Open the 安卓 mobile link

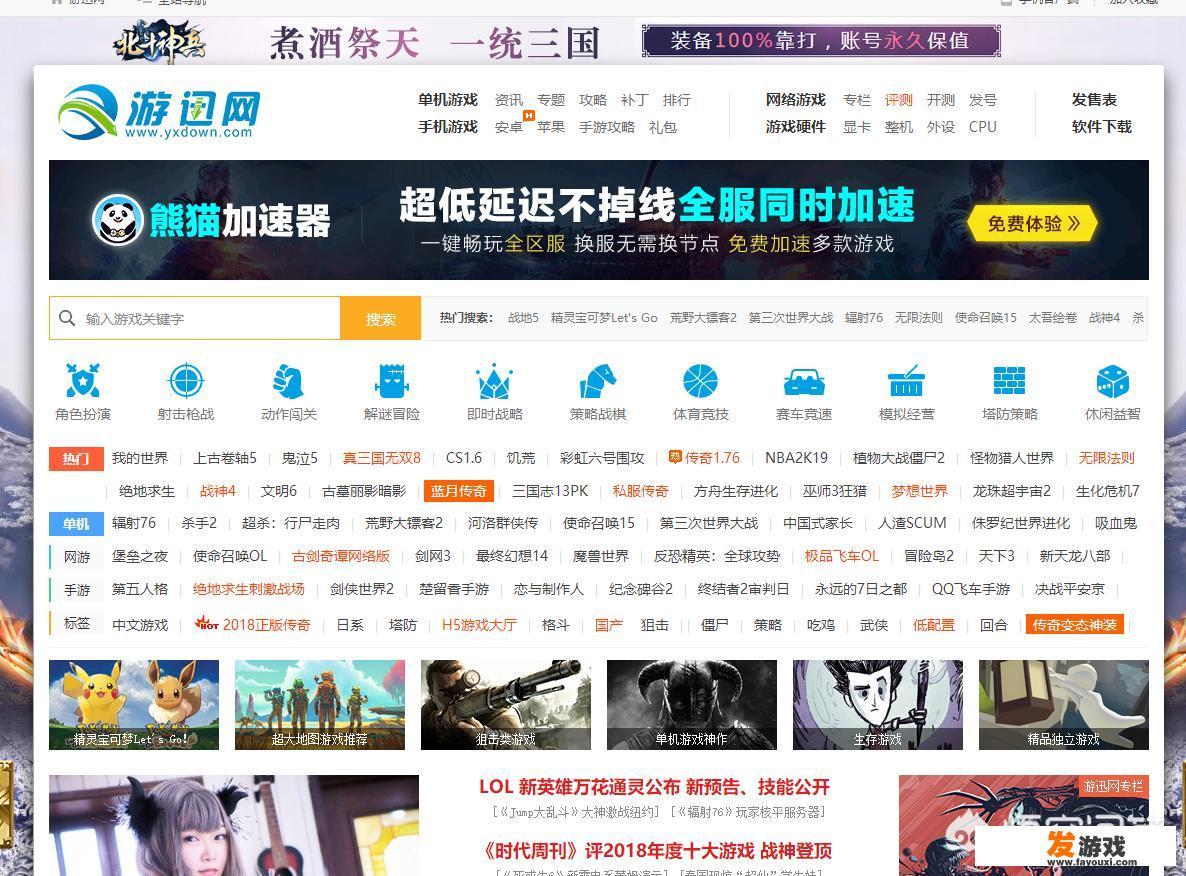pyautogui.click(x=508, y=127)
